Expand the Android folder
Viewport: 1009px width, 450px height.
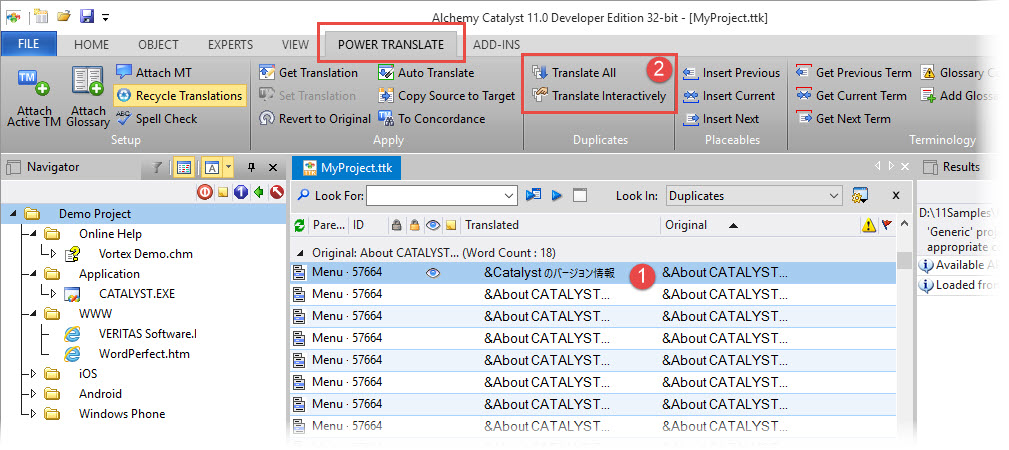click(33, 394)
